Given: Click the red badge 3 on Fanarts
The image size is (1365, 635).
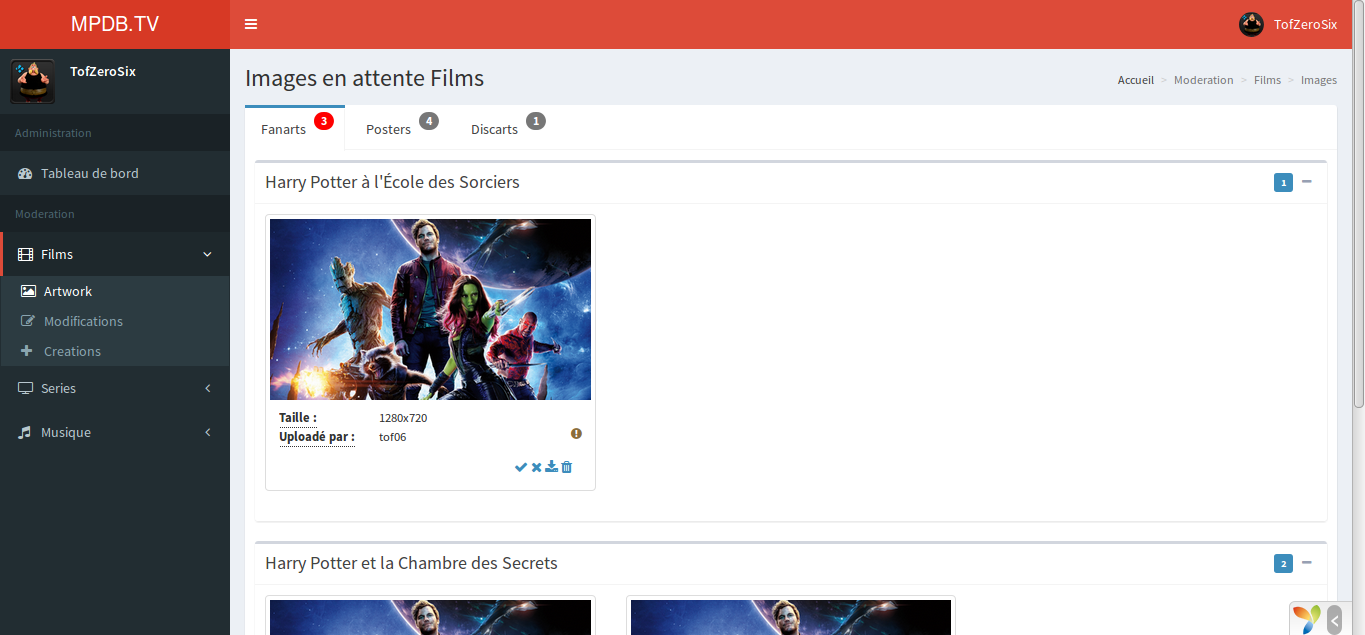Looking at the screenshot, I should (323, 121).
